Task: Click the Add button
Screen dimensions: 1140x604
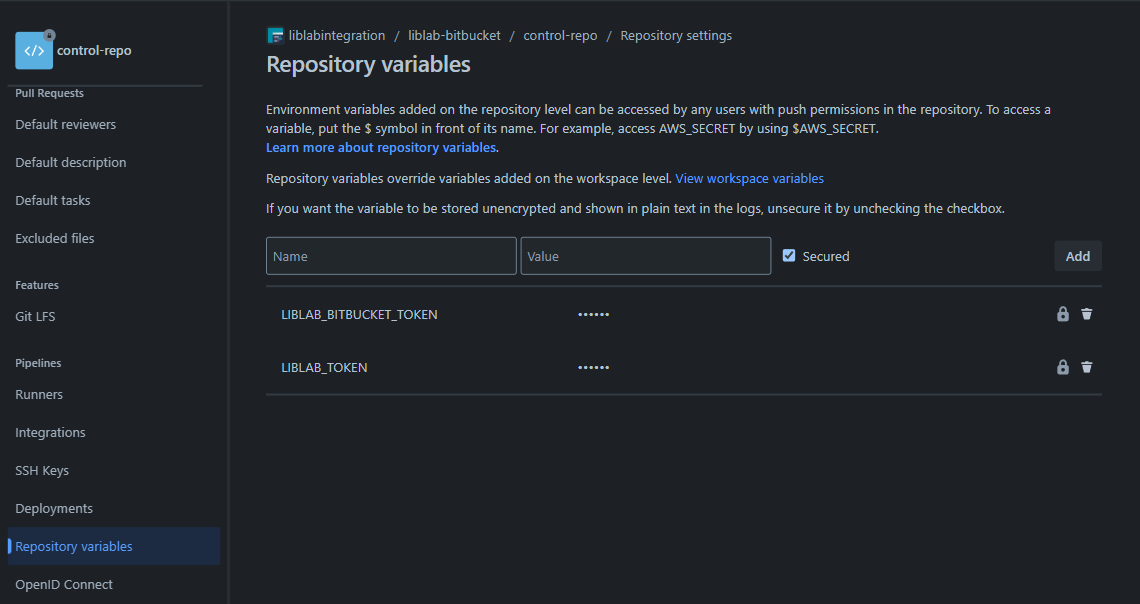Action: pos(1077,255)
